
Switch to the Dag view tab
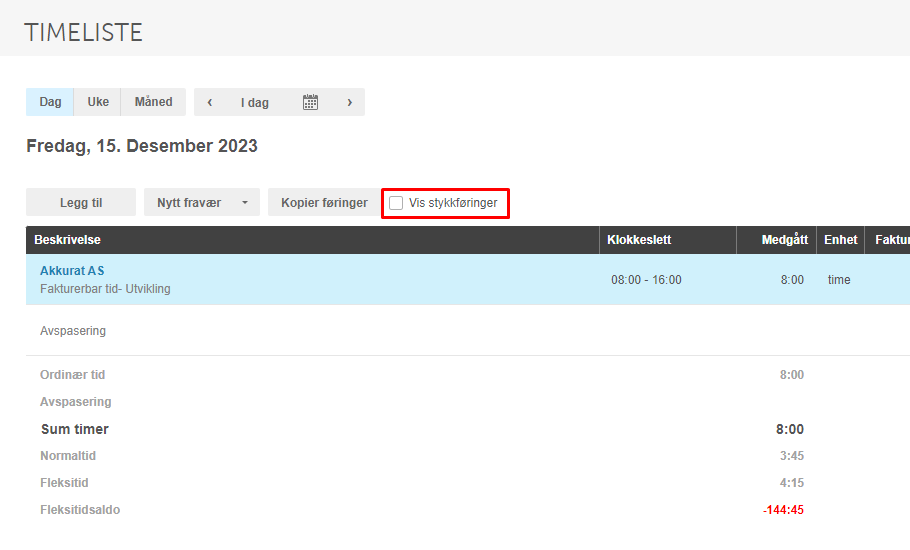[x=50, y=102]
